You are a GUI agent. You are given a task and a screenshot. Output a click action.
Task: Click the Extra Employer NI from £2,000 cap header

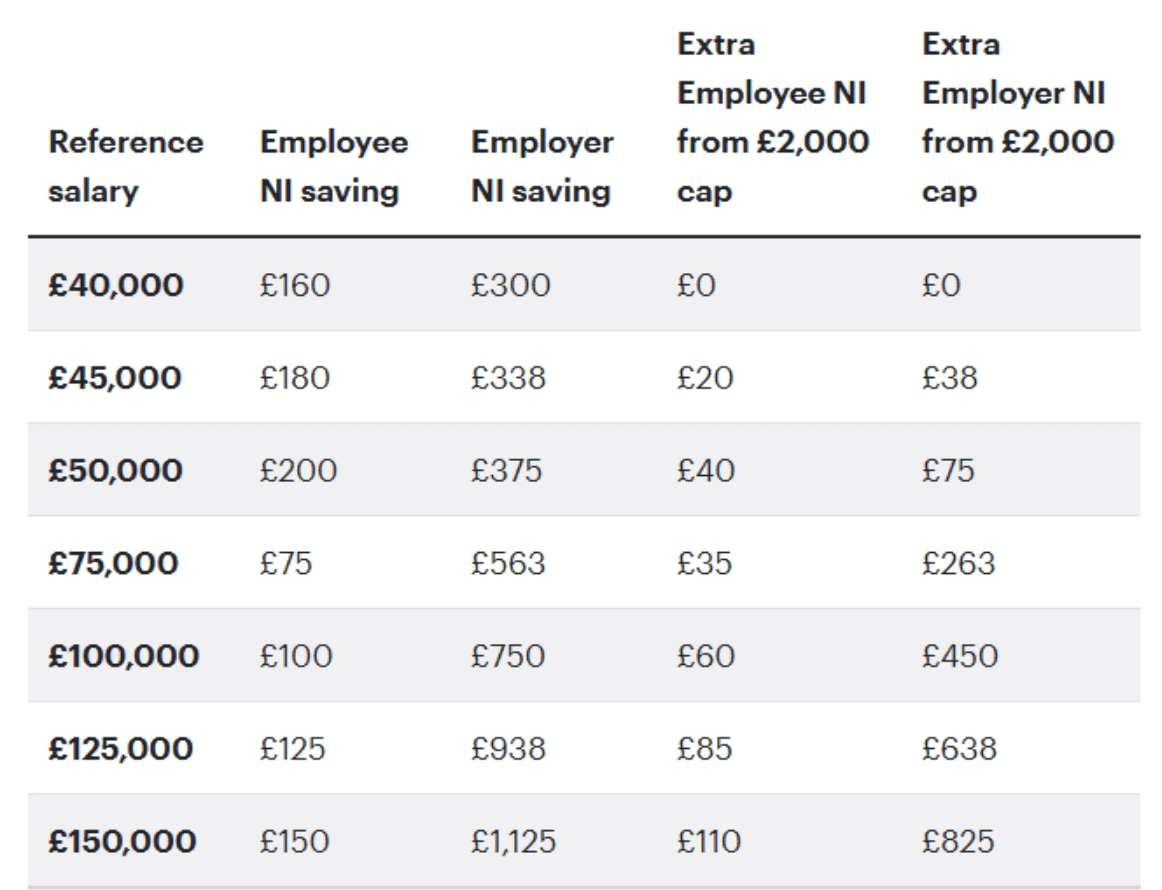(1017, 118)
